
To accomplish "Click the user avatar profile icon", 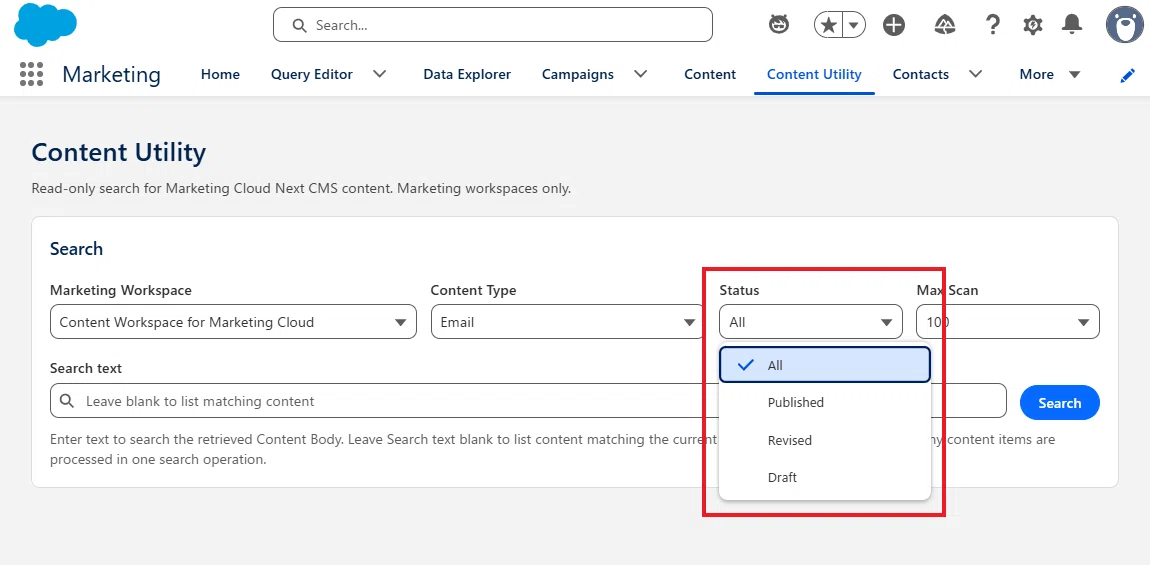I will 1124,25.
